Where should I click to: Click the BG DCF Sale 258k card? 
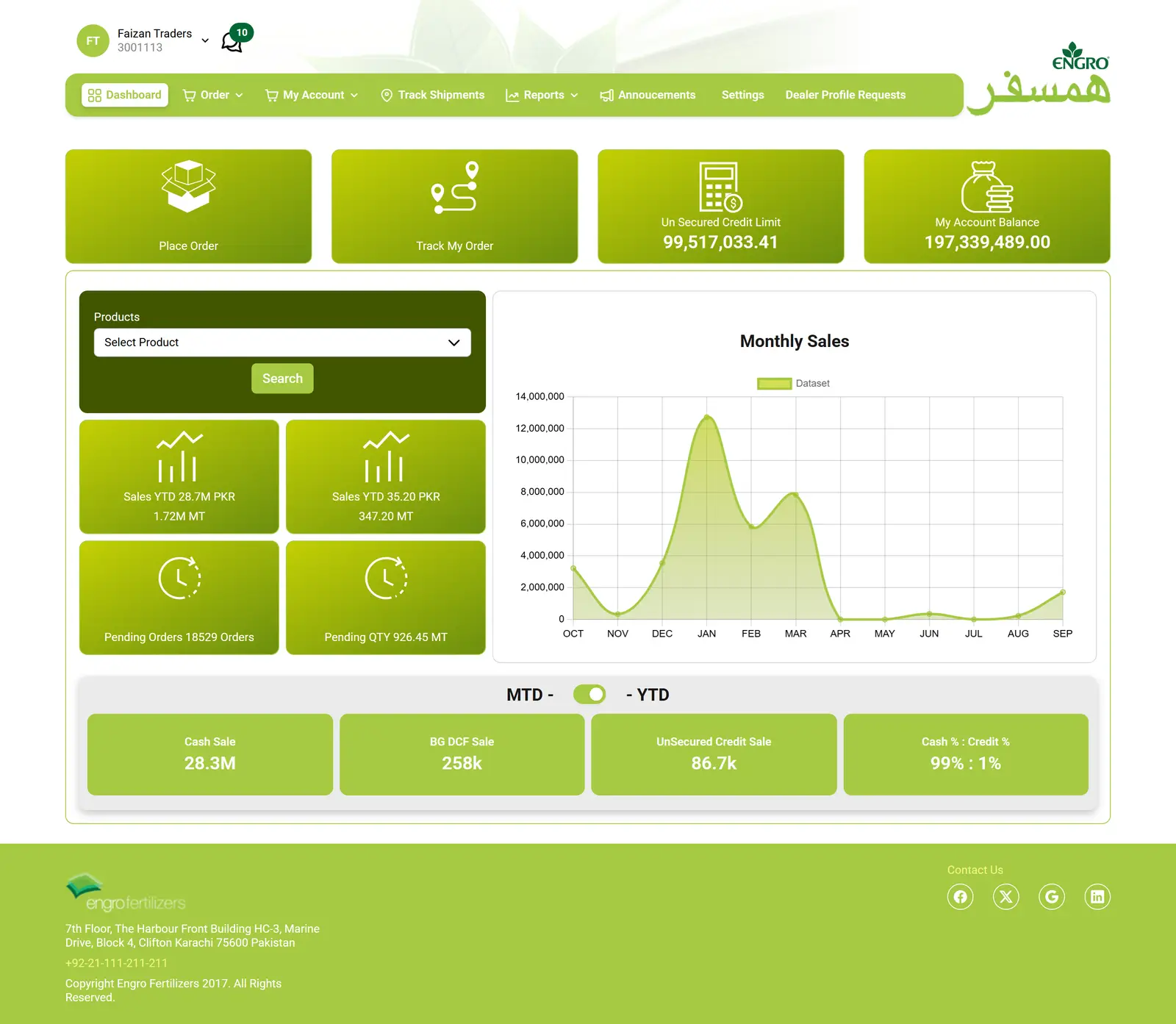point(462,754)
